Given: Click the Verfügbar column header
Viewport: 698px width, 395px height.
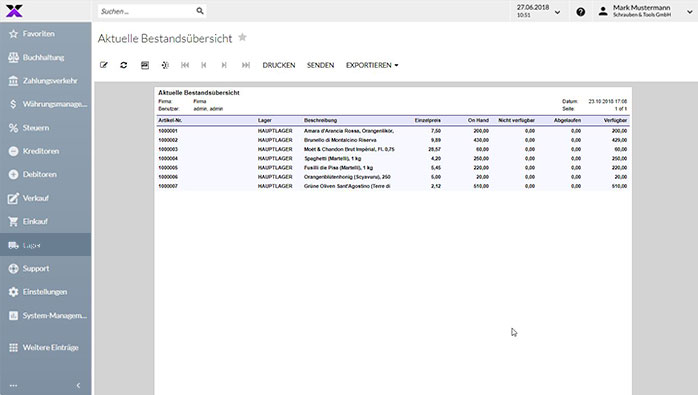Looking at the screenshot, I should pyautogui.click(x=615, y=120).
